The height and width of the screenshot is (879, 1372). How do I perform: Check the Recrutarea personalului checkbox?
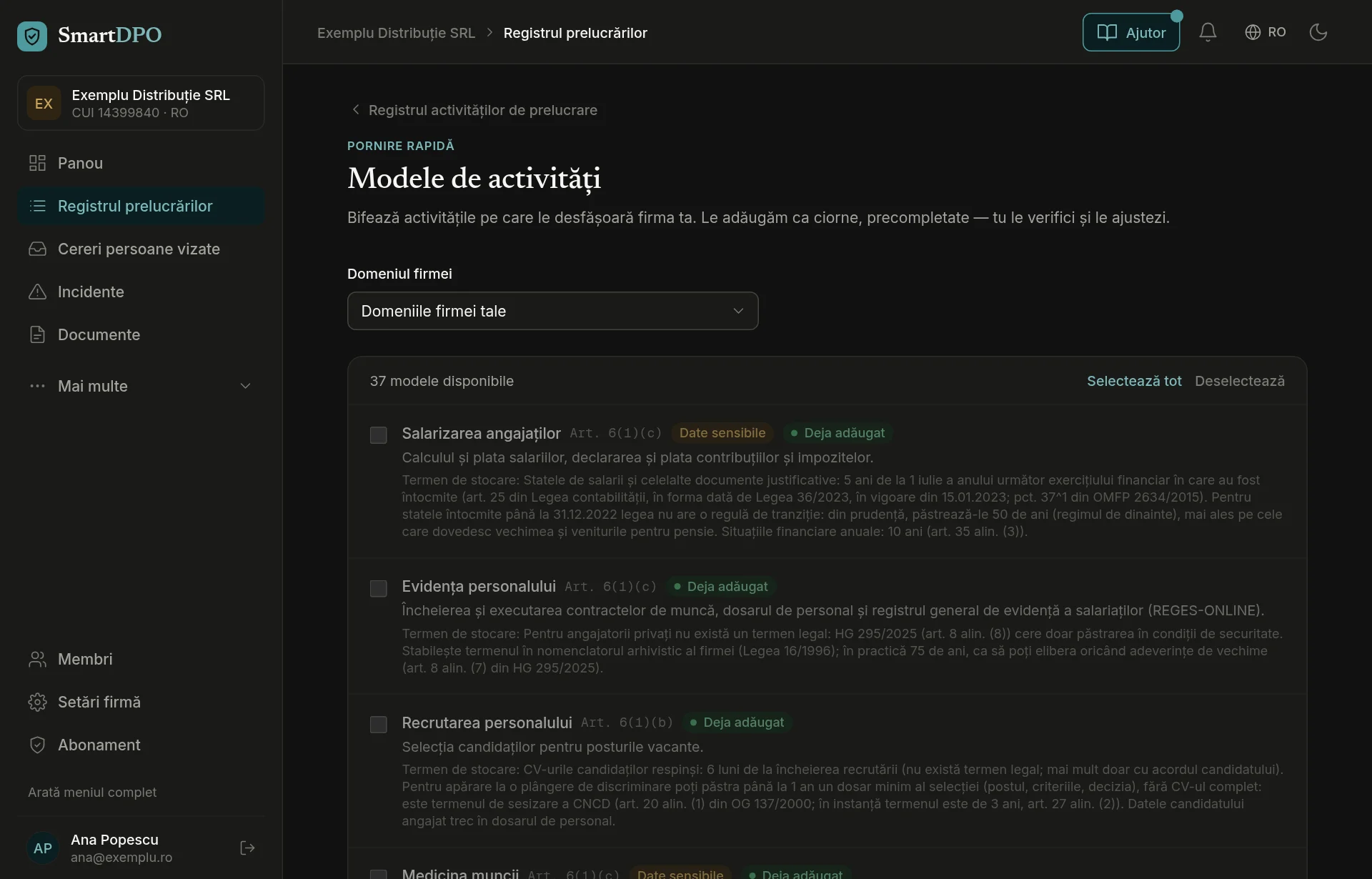pos(378,724)
